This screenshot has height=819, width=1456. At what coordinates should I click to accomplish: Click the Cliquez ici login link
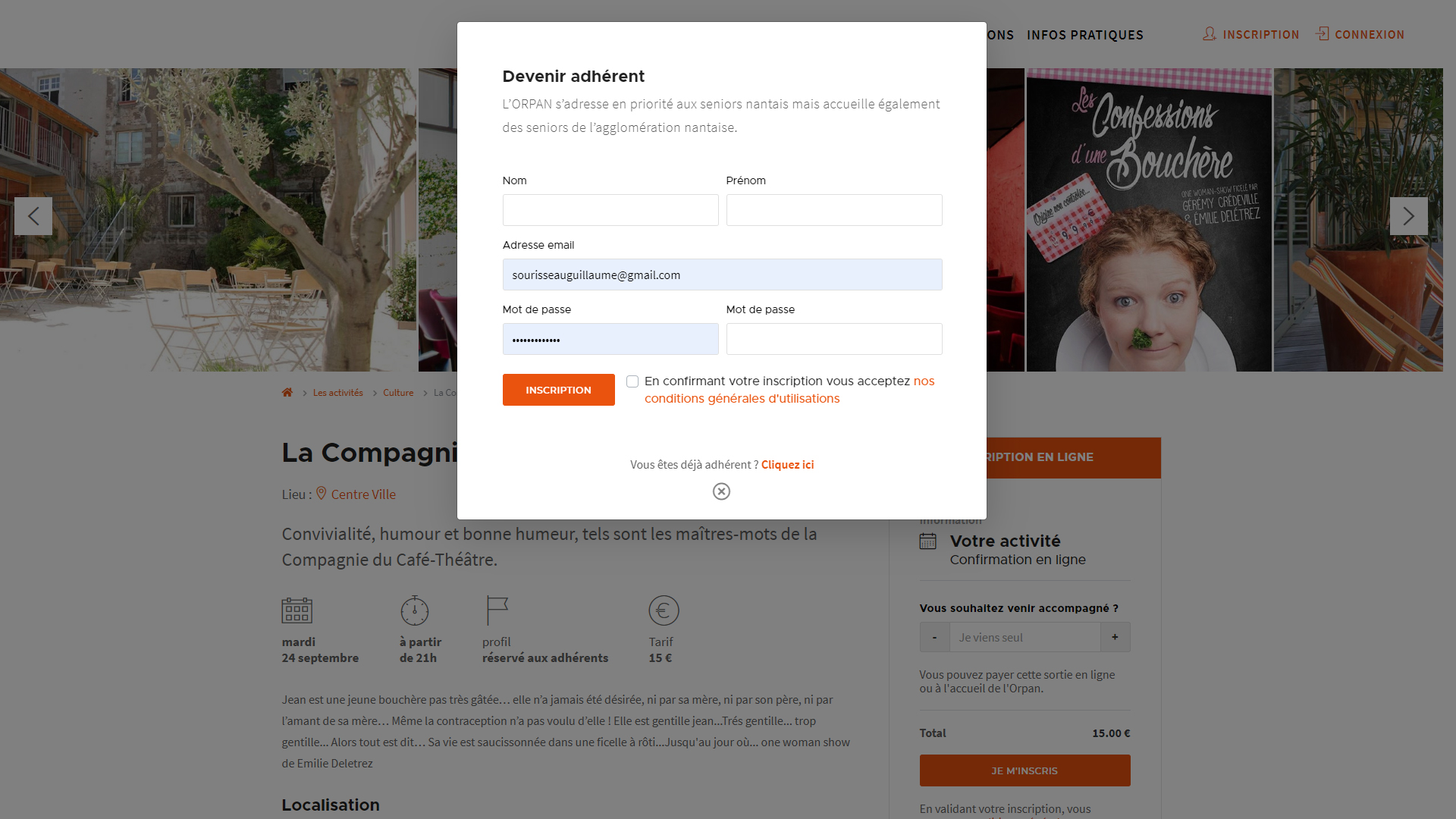point(787,465)
